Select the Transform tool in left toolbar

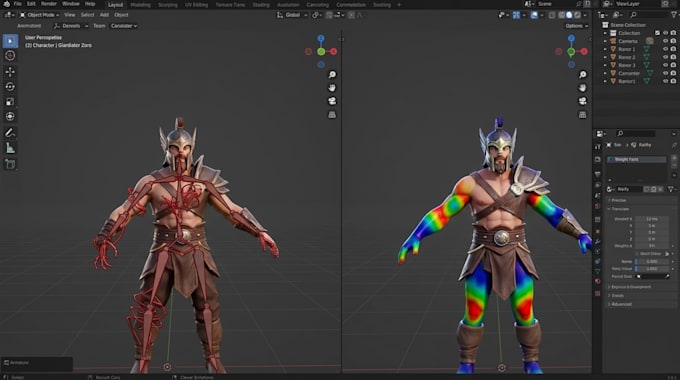10,116
